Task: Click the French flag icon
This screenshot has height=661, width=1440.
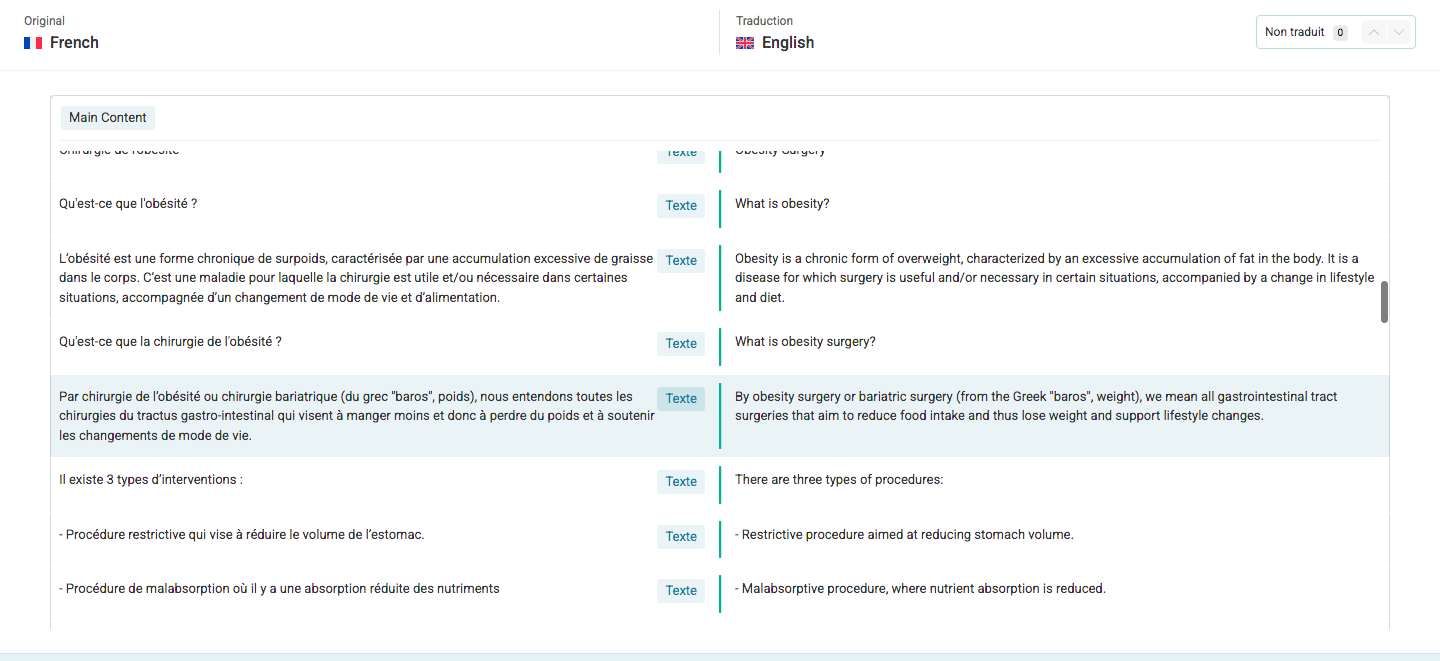Action: [x=33, y=43]
